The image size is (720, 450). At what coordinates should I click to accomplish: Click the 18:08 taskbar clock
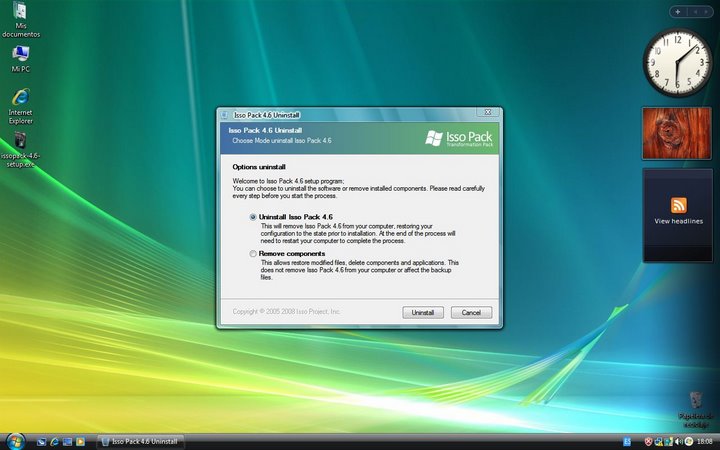[x=705, y=442]
